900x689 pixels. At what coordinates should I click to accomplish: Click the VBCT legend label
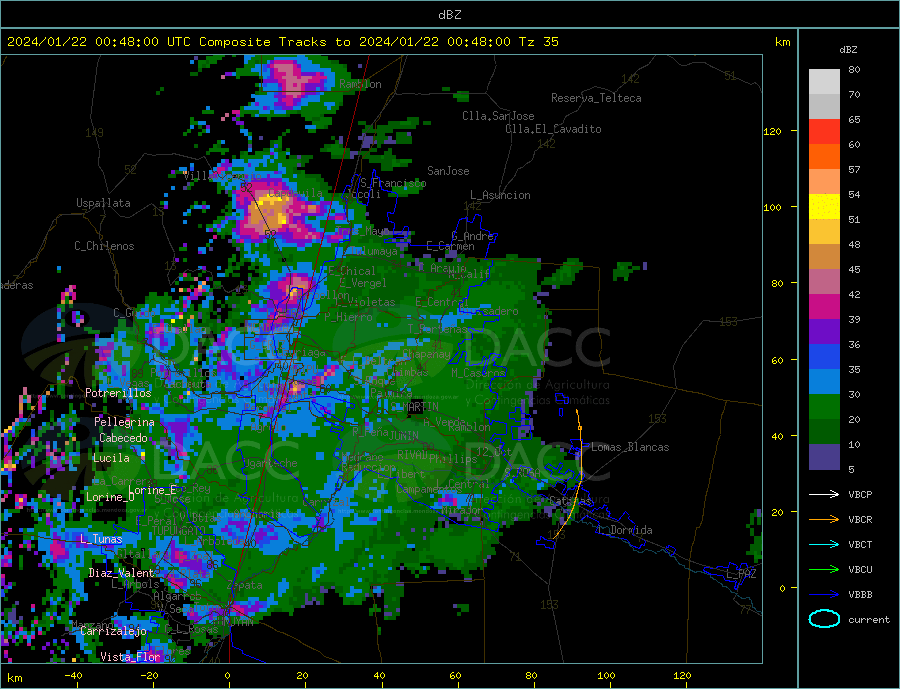tap(860, 544)
